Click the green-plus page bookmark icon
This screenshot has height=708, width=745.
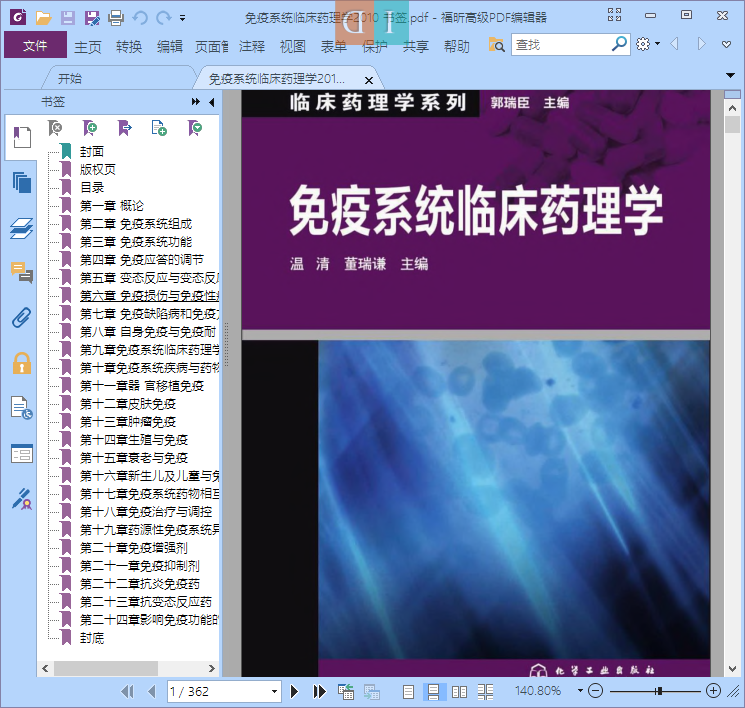point(159,128)
